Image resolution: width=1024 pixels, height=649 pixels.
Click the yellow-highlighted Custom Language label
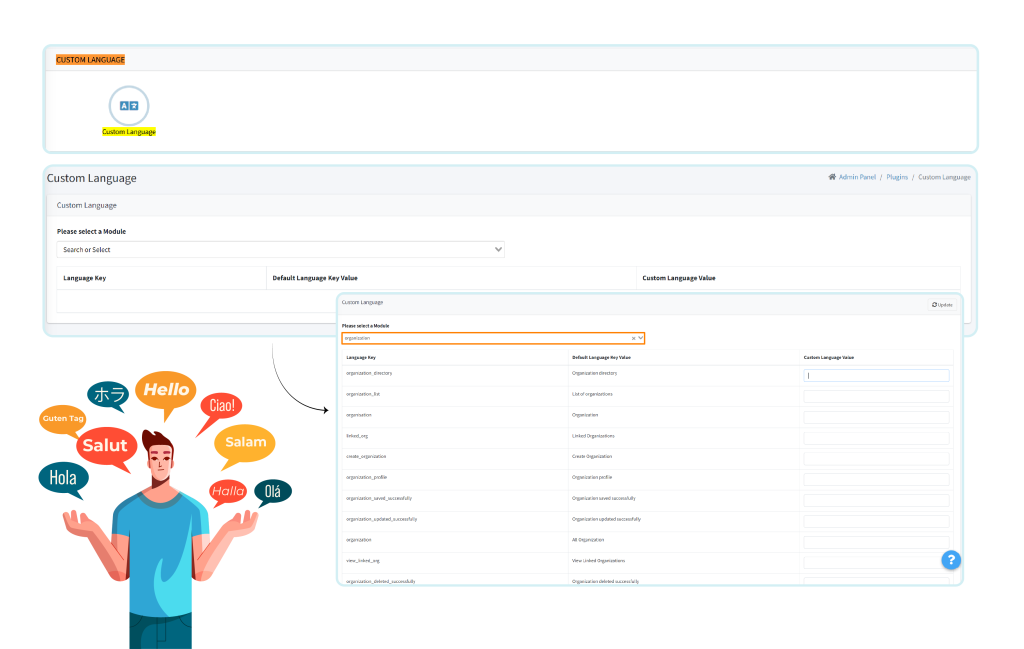click(x=128, y=132)
